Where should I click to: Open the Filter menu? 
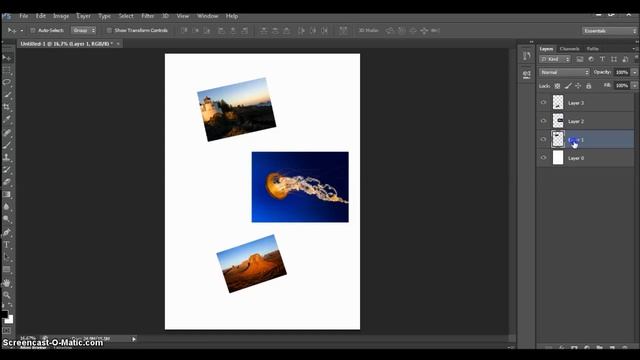click(147, 16)
